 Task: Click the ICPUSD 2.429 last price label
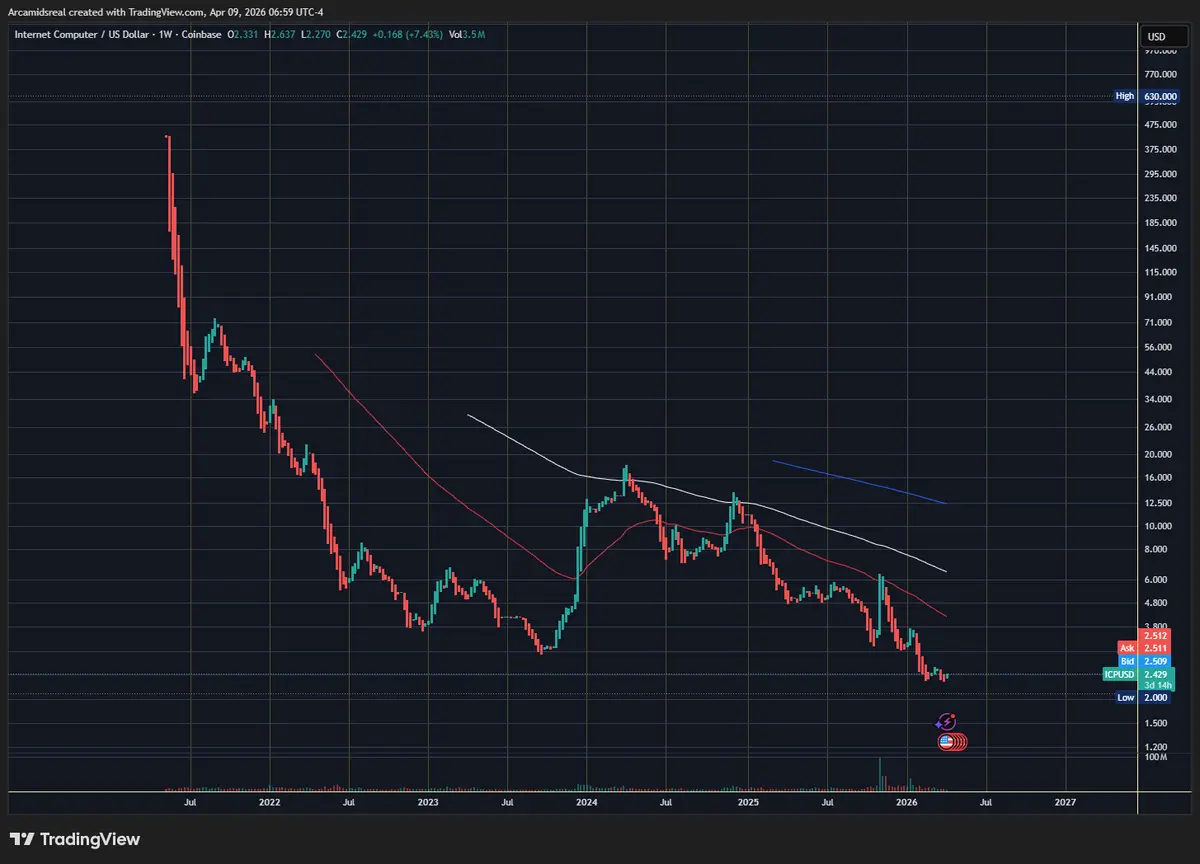point(1139,675)
